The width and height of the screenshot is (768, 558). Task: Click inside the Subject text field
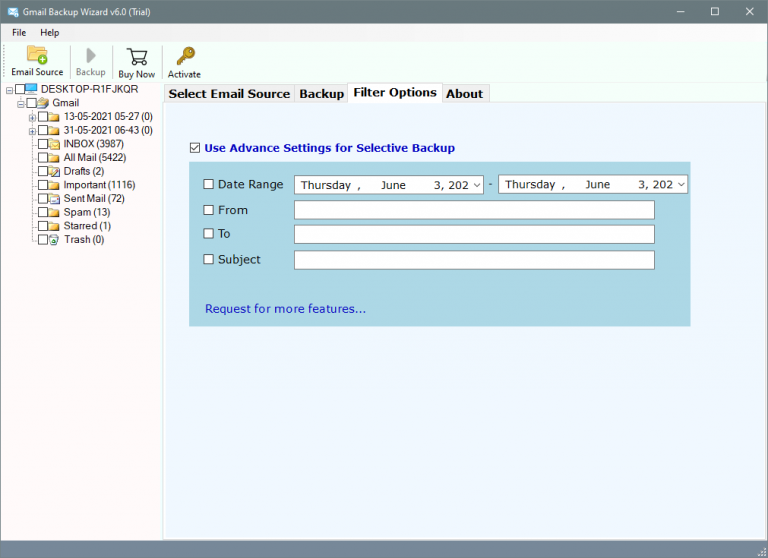click(x=474, y=260)
